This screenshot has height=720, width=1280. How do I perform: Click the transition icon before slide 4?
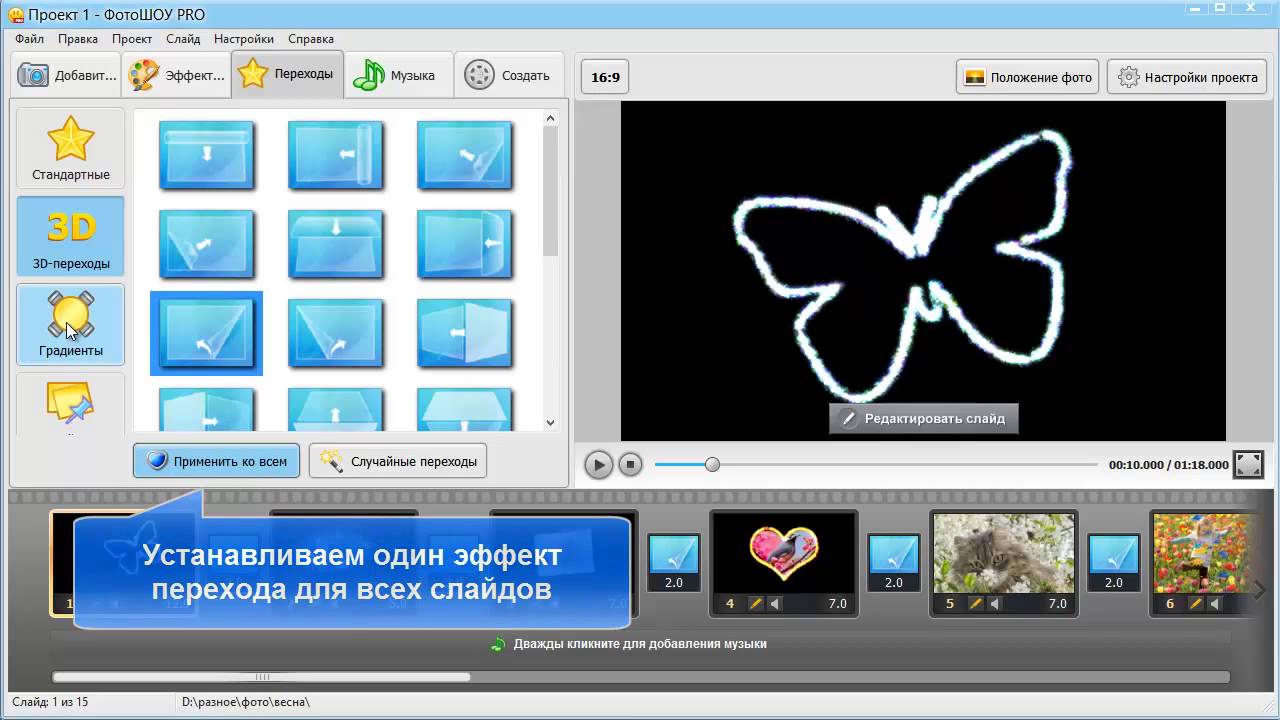click(x=673, y=553)
